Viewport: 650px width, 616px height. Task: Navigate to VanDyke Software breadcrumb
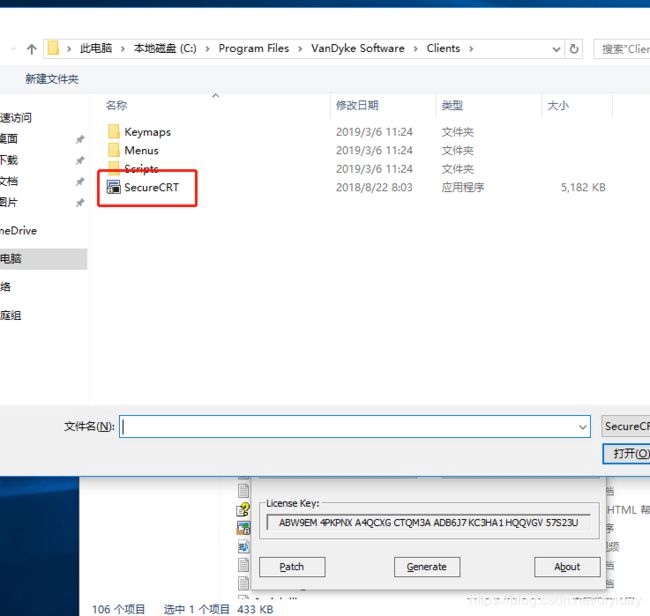[x=358, y=49]
